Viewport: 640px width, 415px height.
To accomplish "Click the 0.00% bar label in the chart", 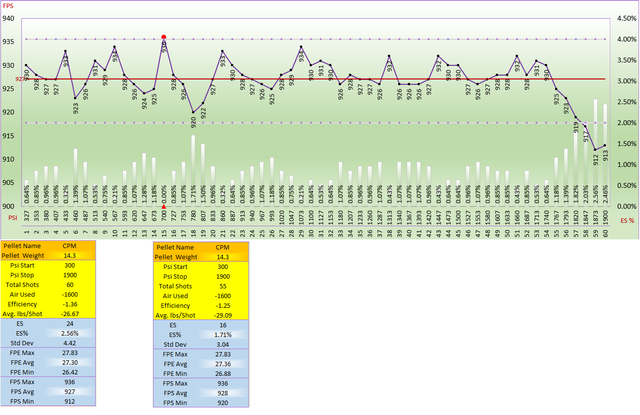I will (x=164, y=194).
